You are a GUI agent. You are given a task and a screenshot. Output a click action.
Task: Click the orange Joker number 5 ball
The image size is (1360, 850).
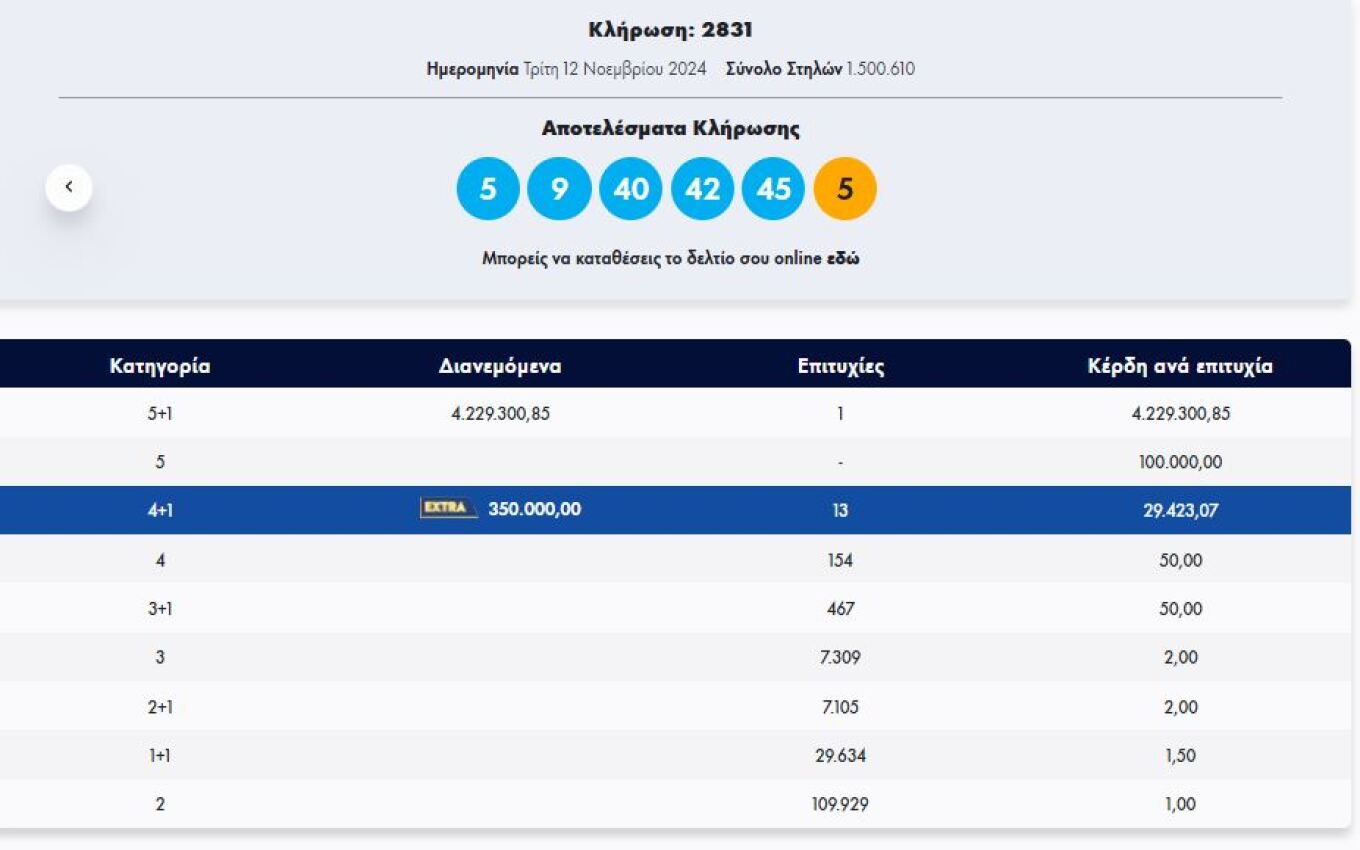(845, 188)
